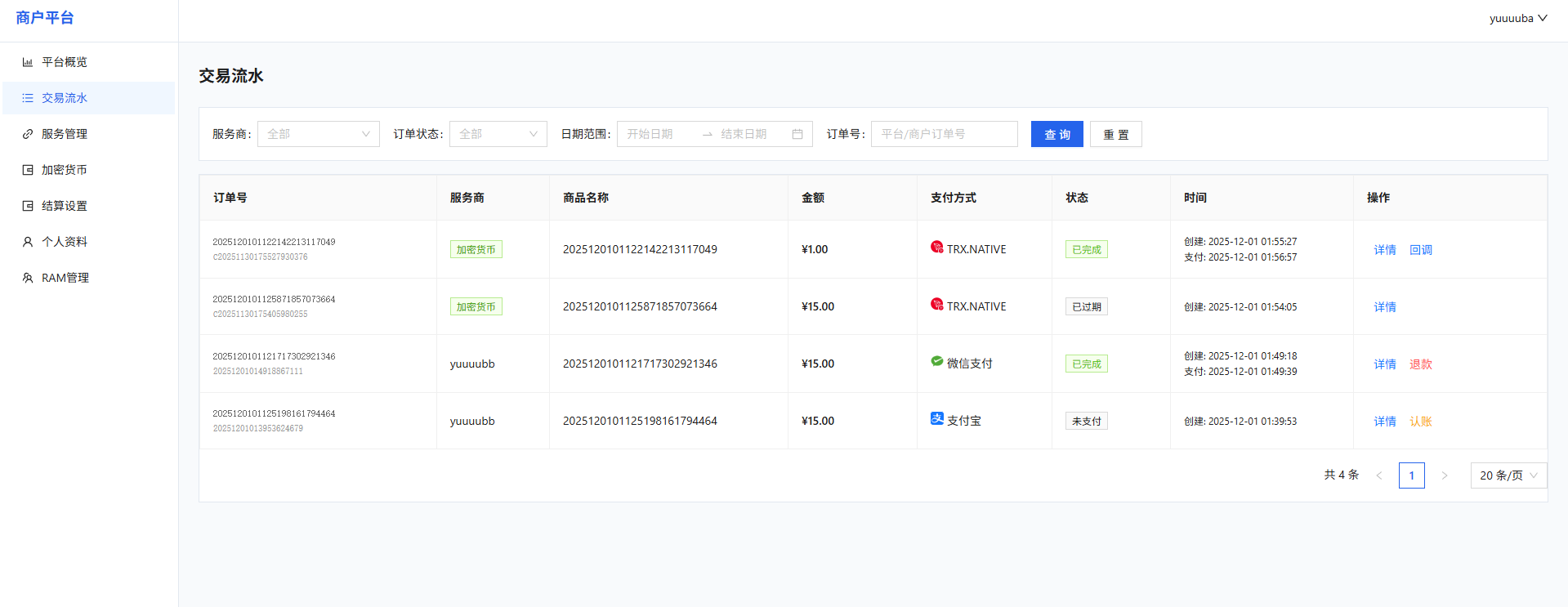This screenshot has height=607, width=1568.
Task: Open the 服务商 dropdown filter
Action: point(318,134)
